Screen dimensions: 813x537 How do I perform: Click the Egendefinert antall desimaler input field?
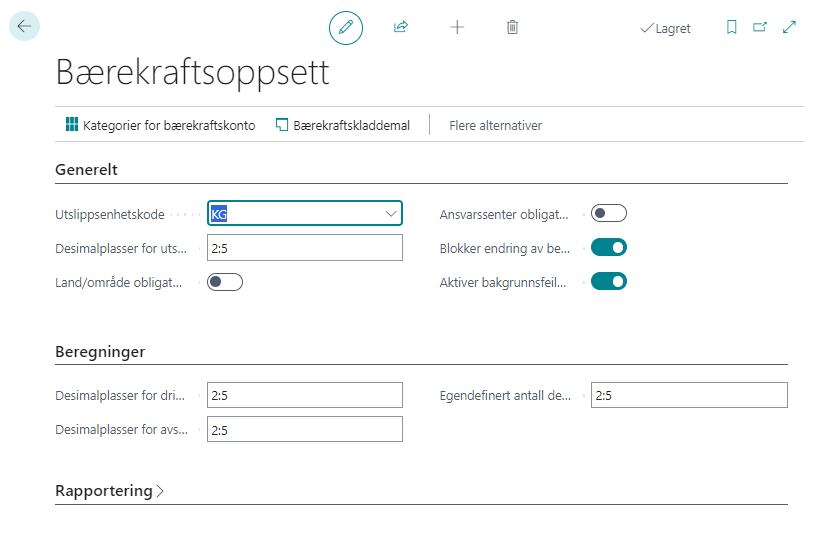click(688, 395)
